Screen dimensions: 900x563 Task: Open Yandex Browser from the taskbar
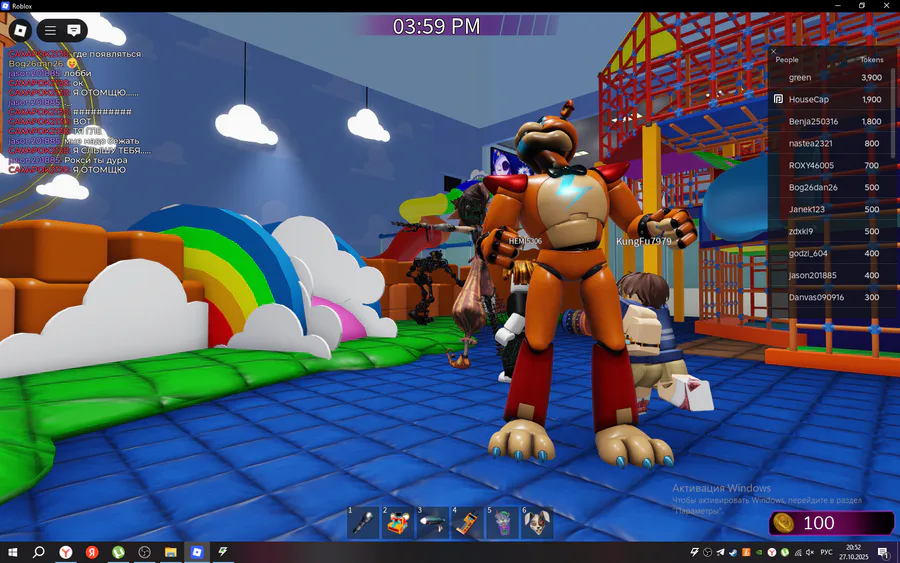pos(66,552)
